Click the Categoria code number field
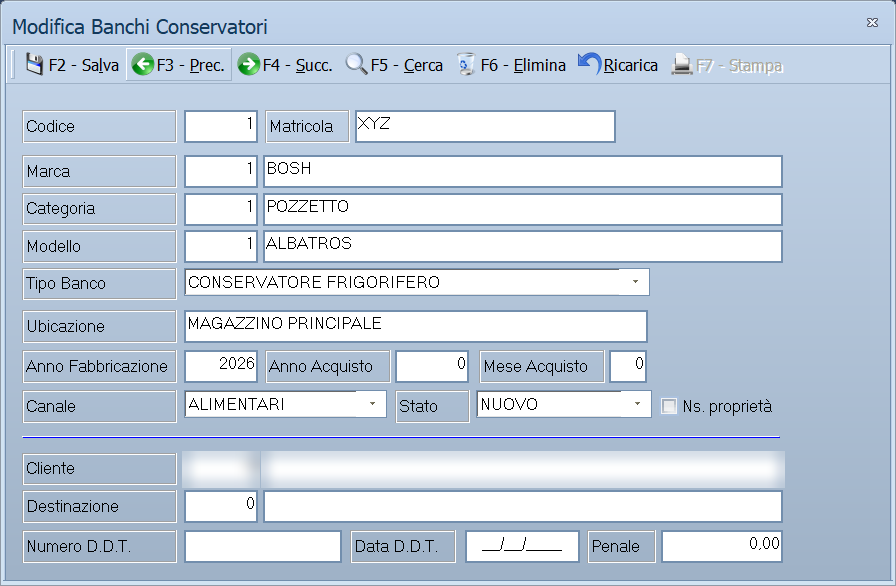Image resolution: width=896 pixels, height=586 pixels. coord(221,209)
